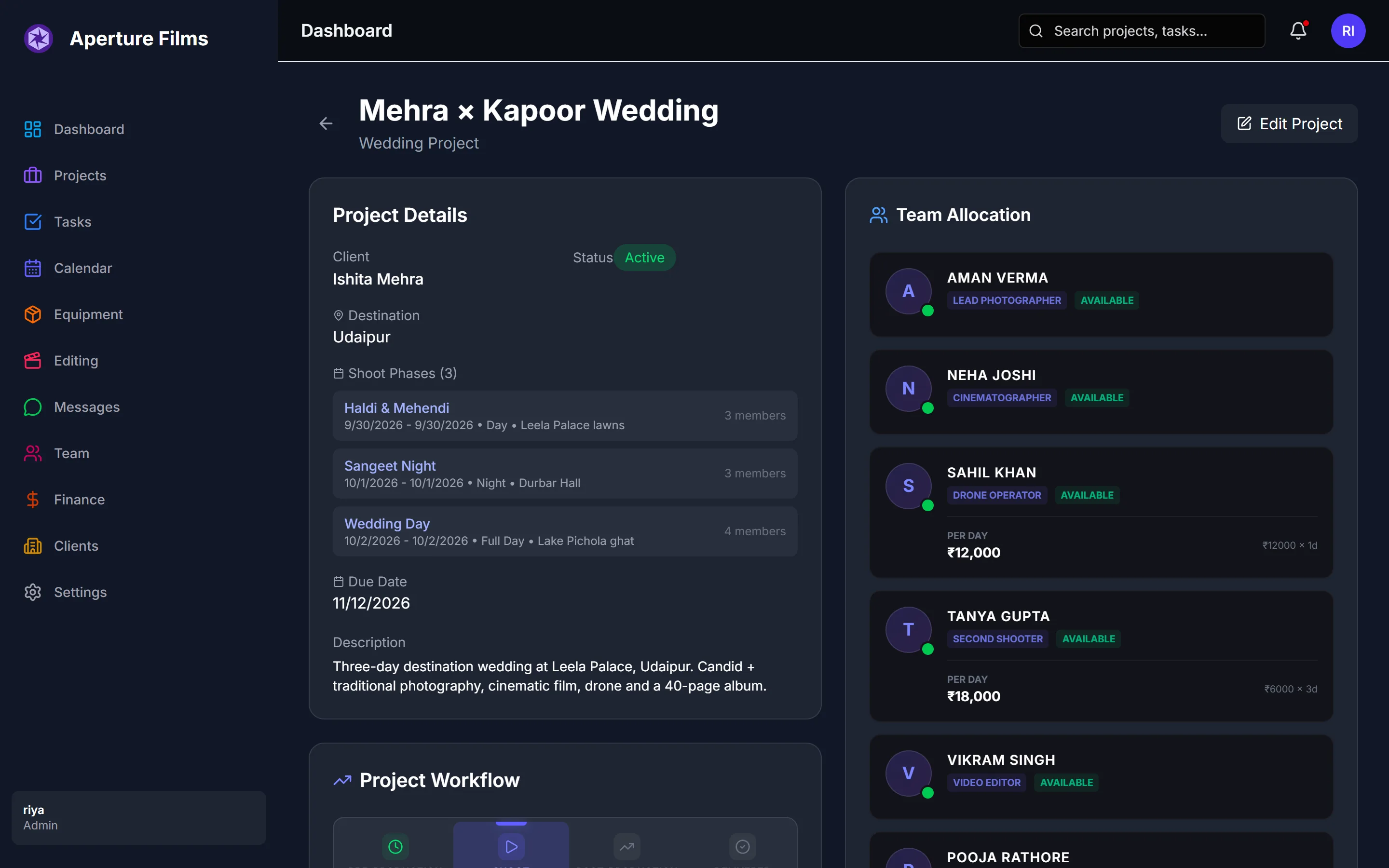Click the pre-production clock workflow step

coord(395,846)
